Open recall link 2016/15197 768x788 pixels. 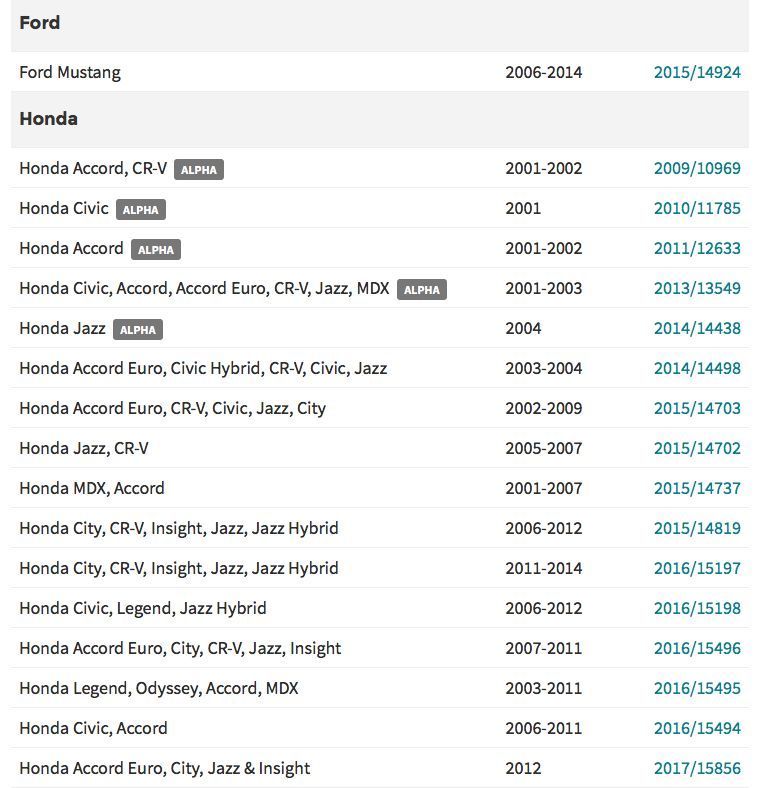click(x=697, y=568)
